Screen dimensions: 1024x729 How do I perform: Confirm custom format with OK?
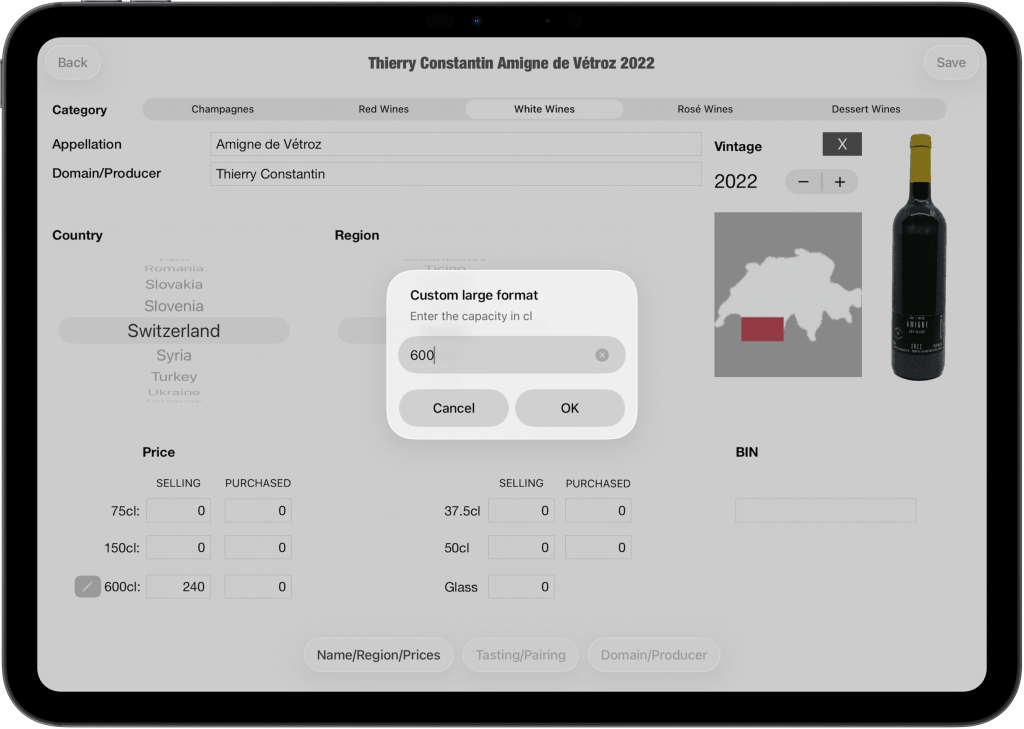click(x=569, y=408)
